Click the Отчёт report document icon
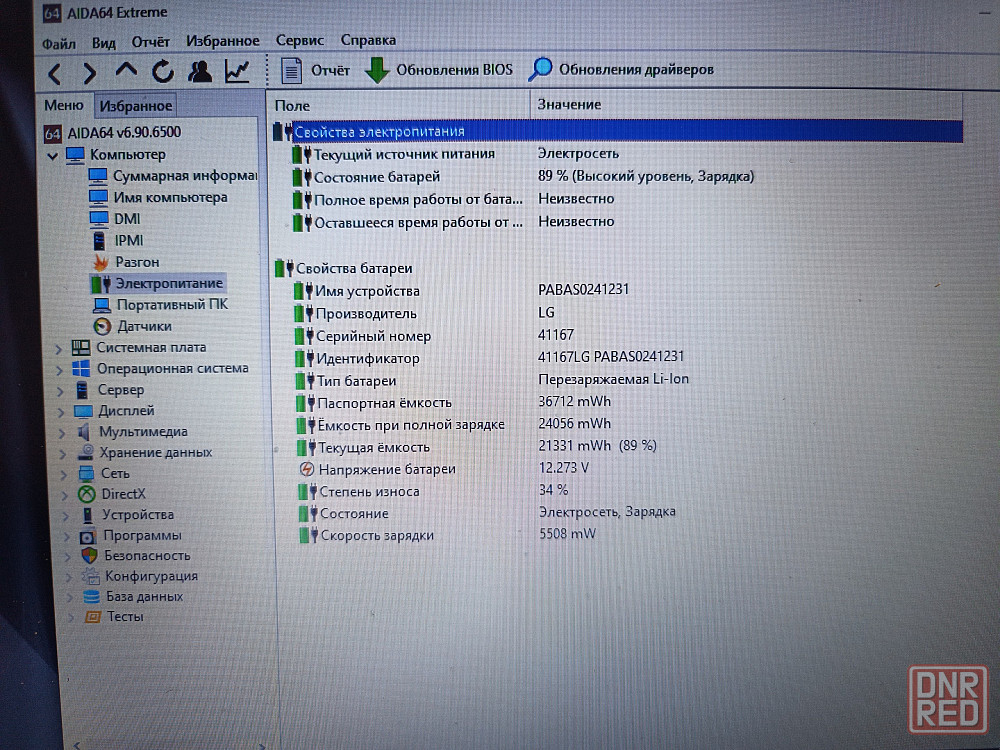The width and height of the screenshot is (1000, 750). pos(291,70)
